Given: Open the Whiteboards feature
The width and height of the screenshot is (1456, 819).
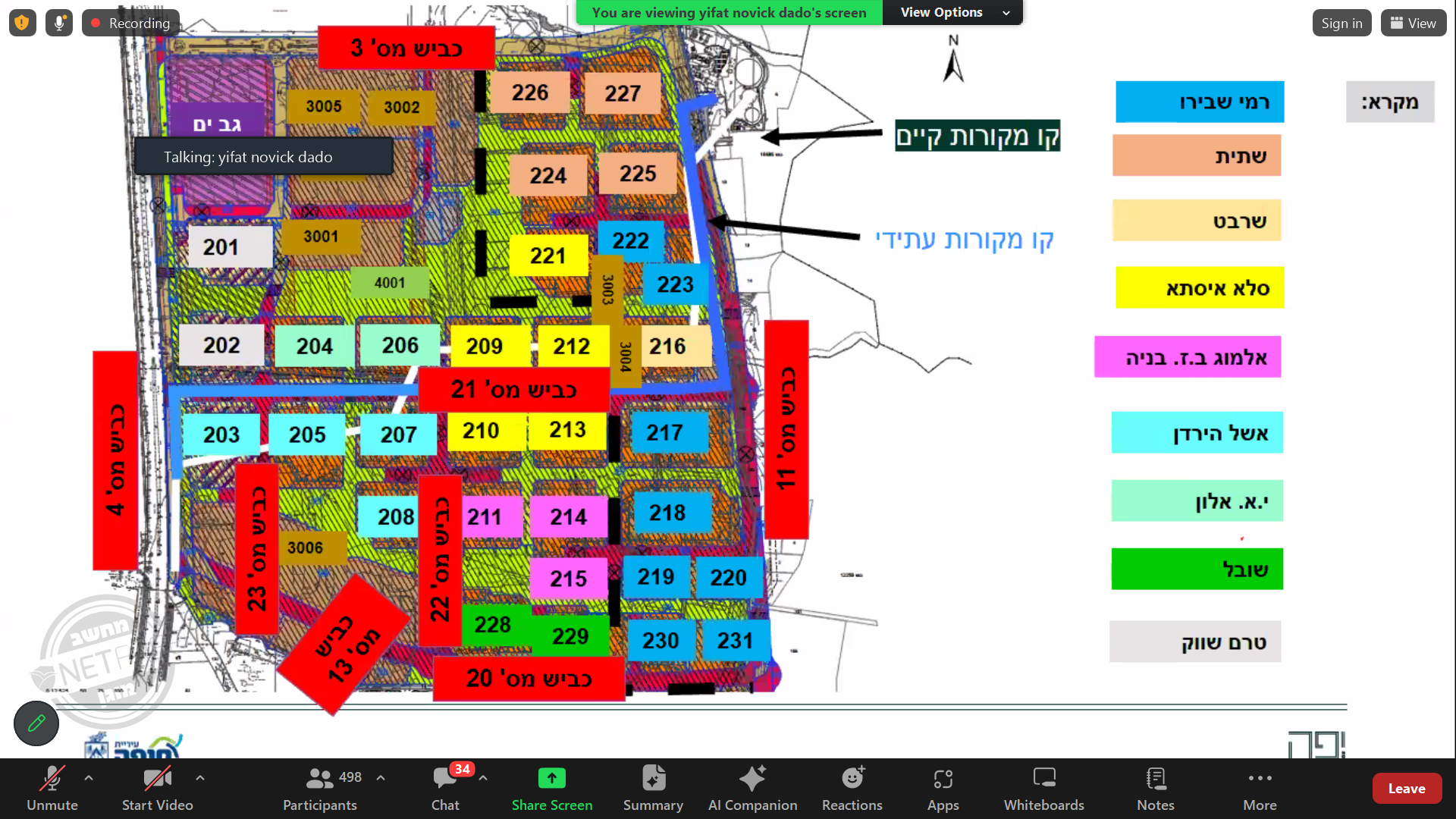Looking at the screenshot, I should click(1043, 789).
